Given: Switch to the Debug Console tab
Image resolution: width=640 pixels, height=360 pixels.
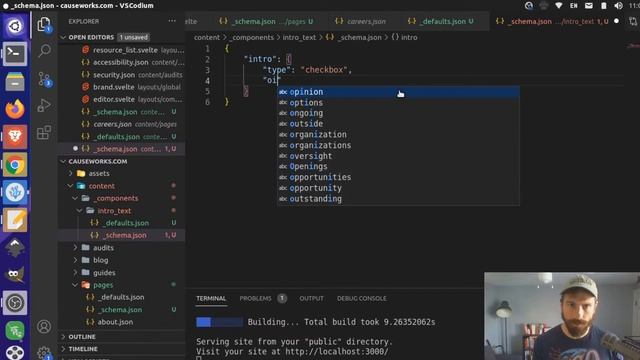Looking at the screenshot, I should click(x=362, y=298).
